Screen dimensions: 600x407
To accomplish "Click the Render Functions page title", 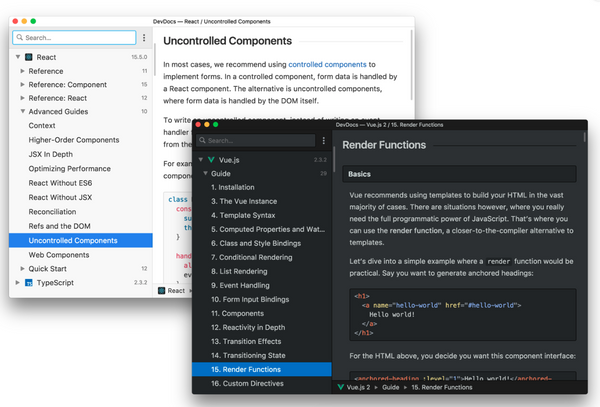I will (x=384, y=145).
